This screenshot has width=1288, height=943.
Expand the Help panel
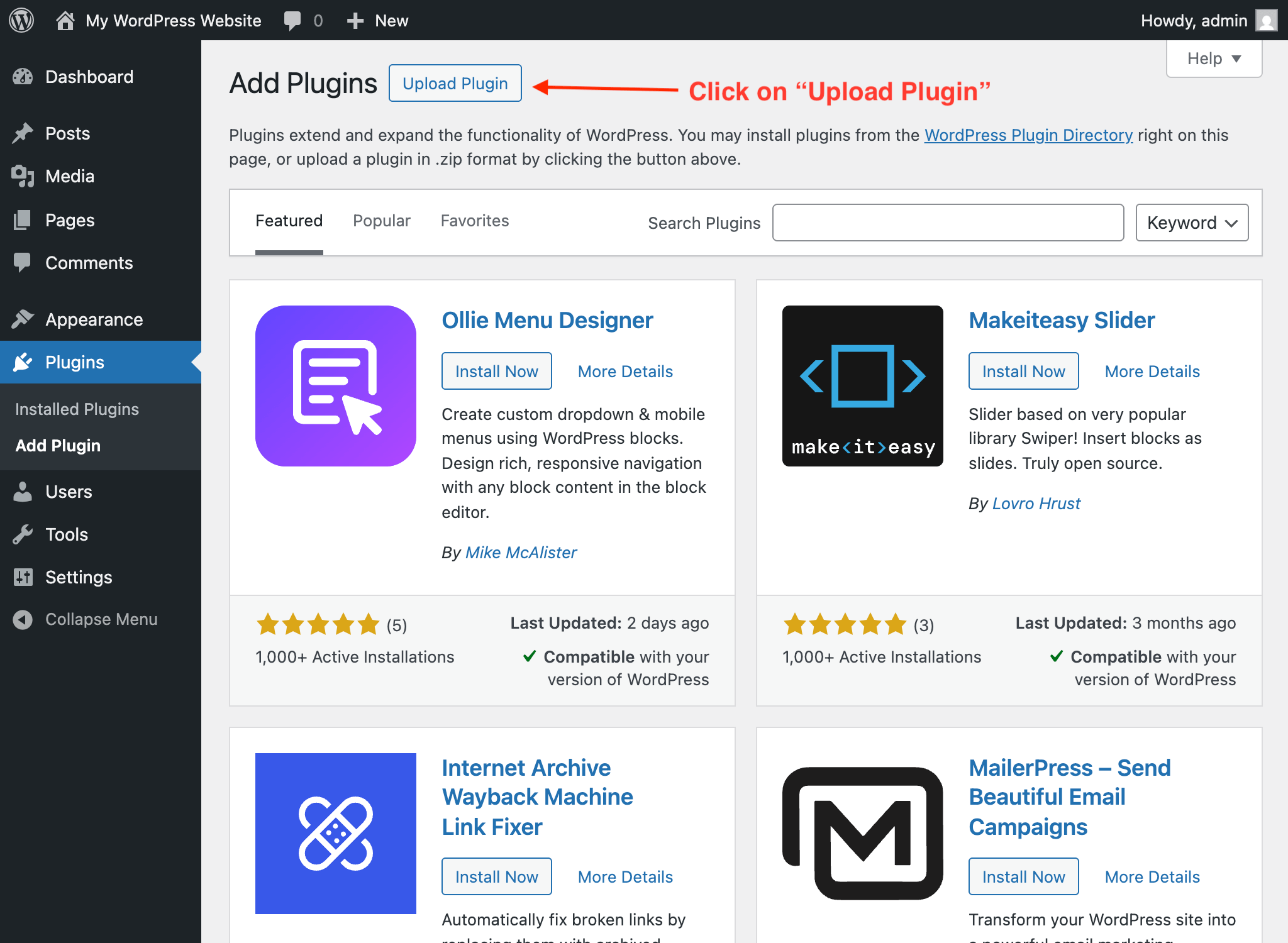1213,58
